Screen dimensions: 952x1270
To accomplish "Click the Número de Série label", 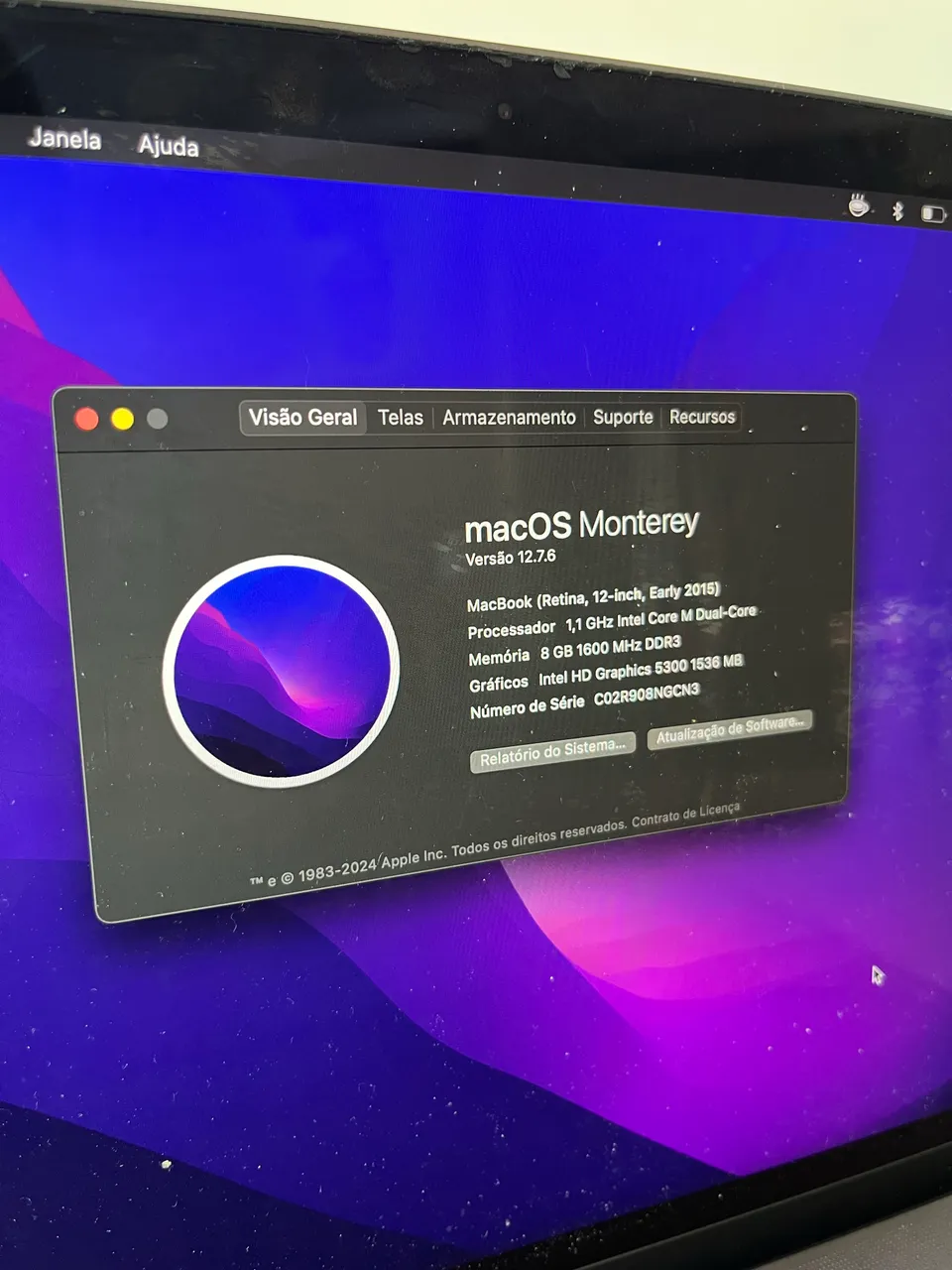I will tap(528, 706).
